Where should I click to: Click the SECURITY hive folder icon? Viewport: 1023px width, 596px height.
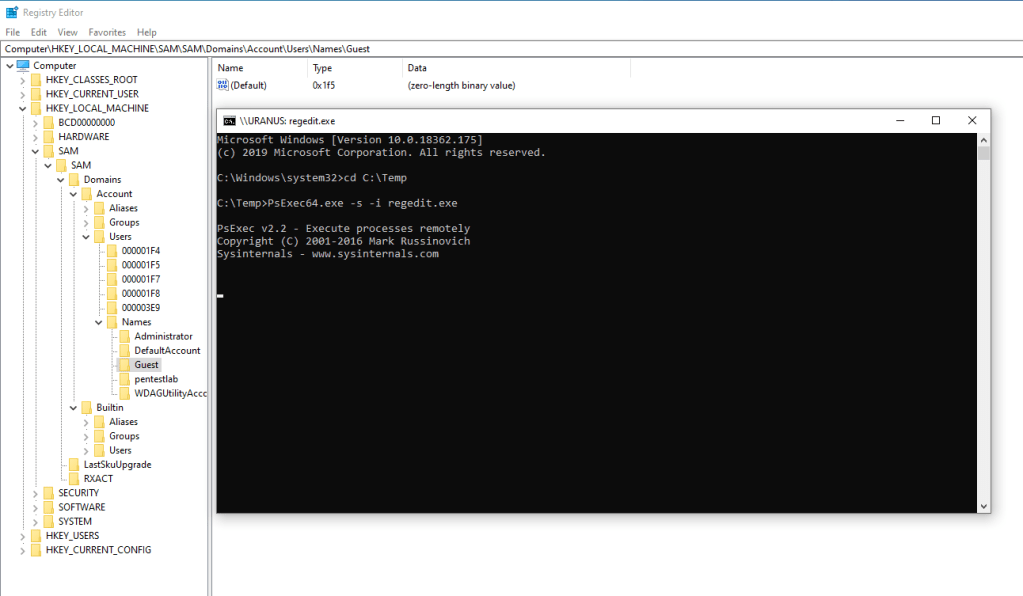click(48, 493)
